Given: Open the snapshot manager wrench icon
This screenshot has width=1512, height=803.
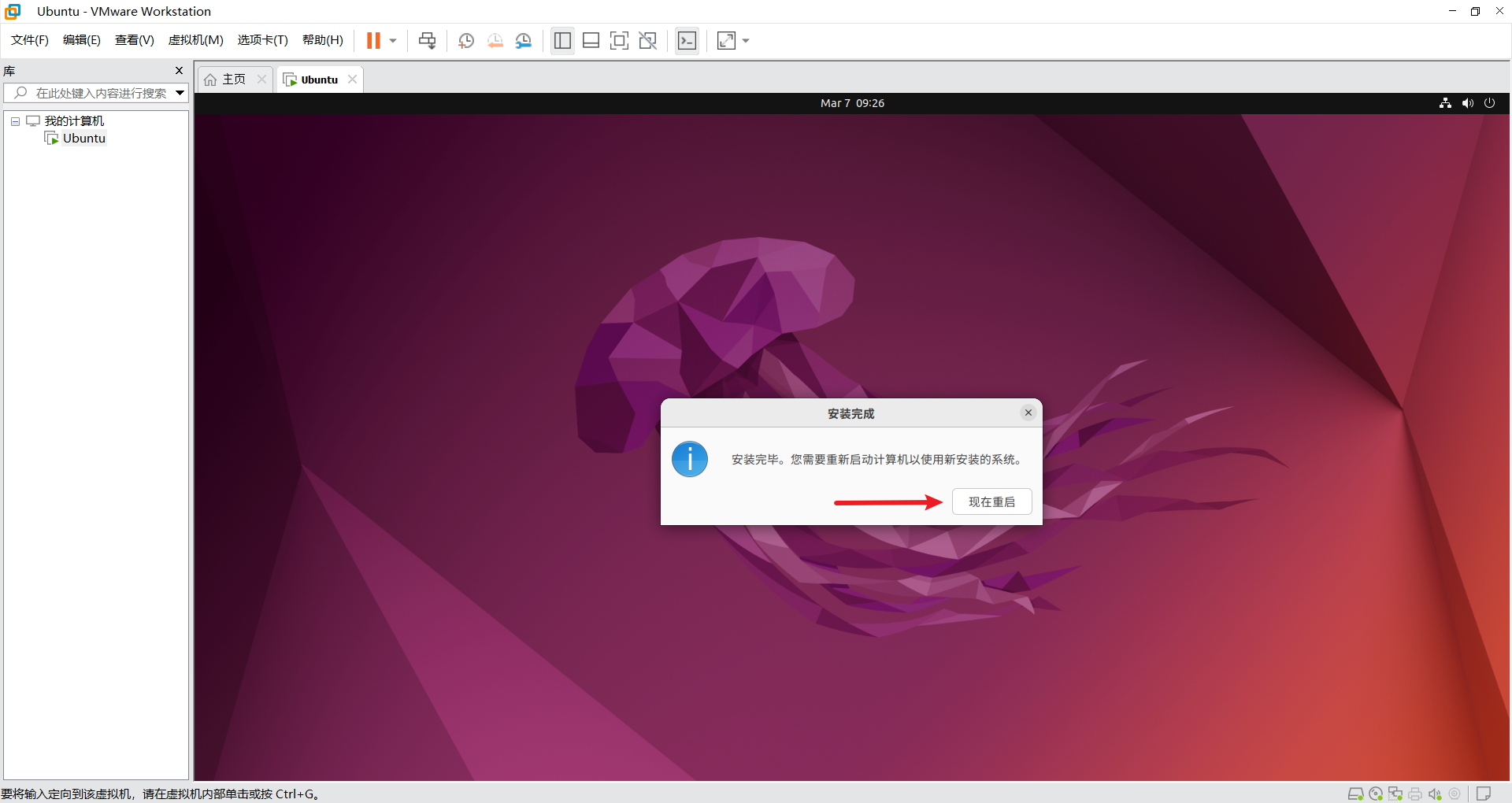Looking at the screenshot, I should coord(524,41).
